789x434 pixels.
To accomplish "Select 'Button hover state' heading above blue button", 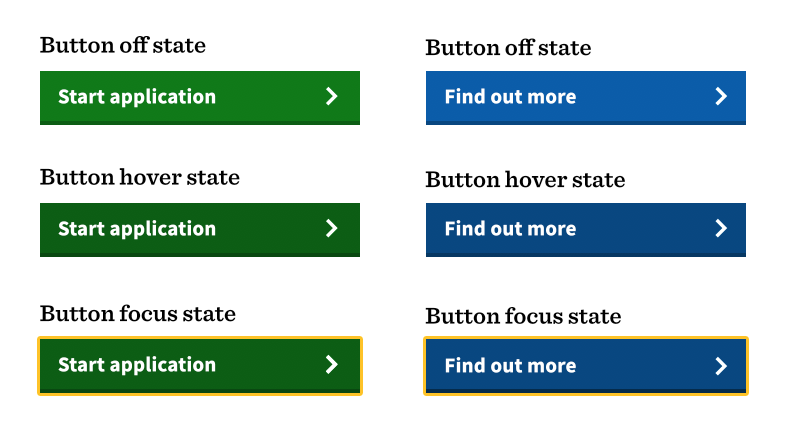I will pos(525,180).
